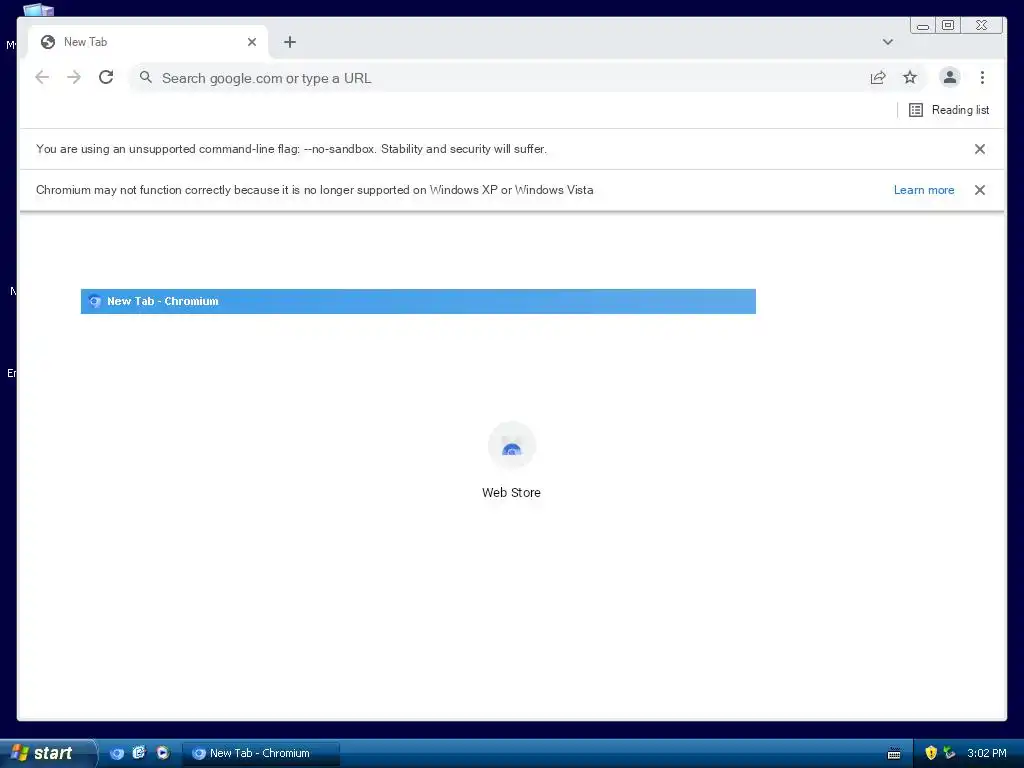Go back using the back arrow

click(x=42, y=78)
